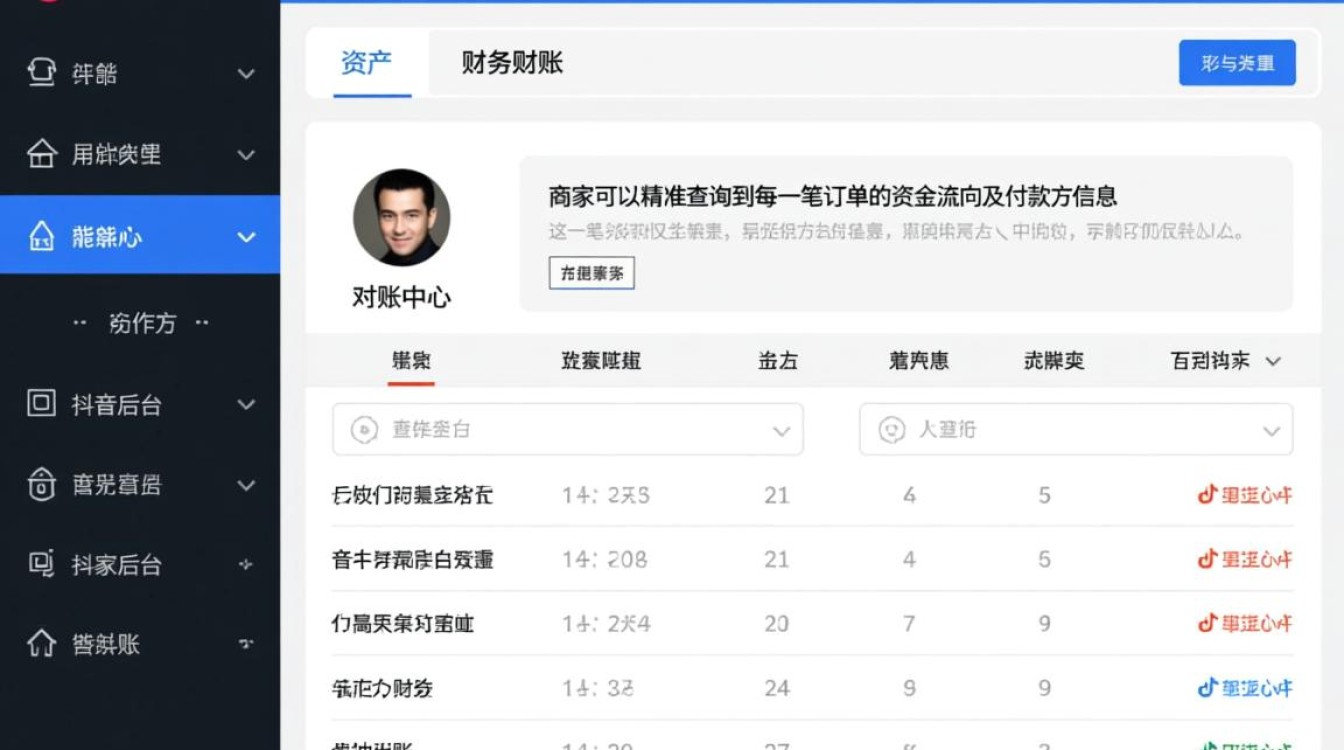
Task: Click the 对账中心 profile avatar photo
Action: [x=401, y=218]
